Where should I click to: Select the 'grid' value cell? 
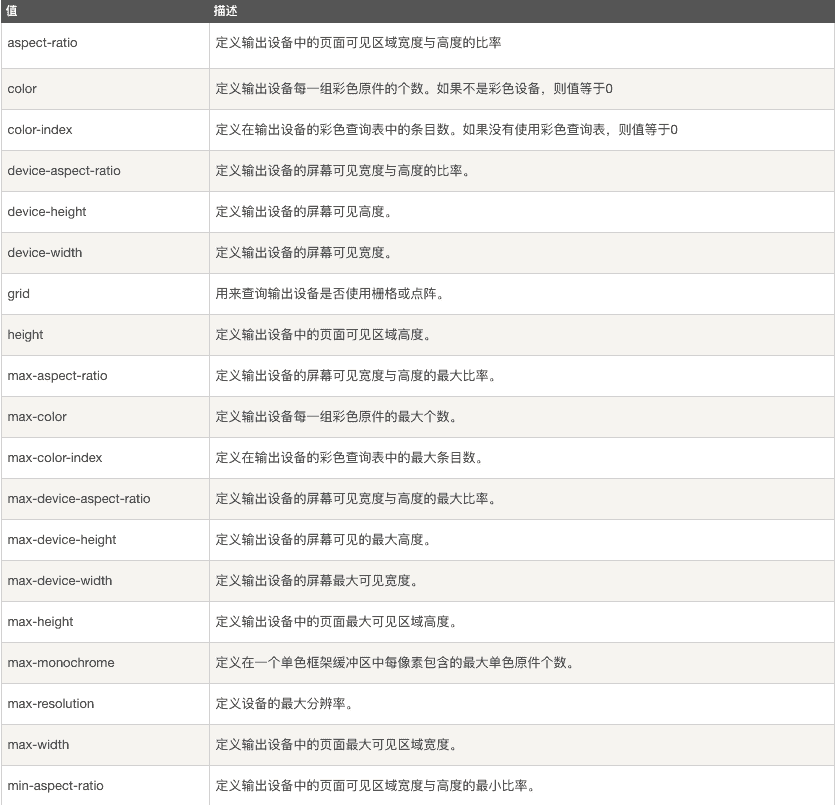point(105,294)
